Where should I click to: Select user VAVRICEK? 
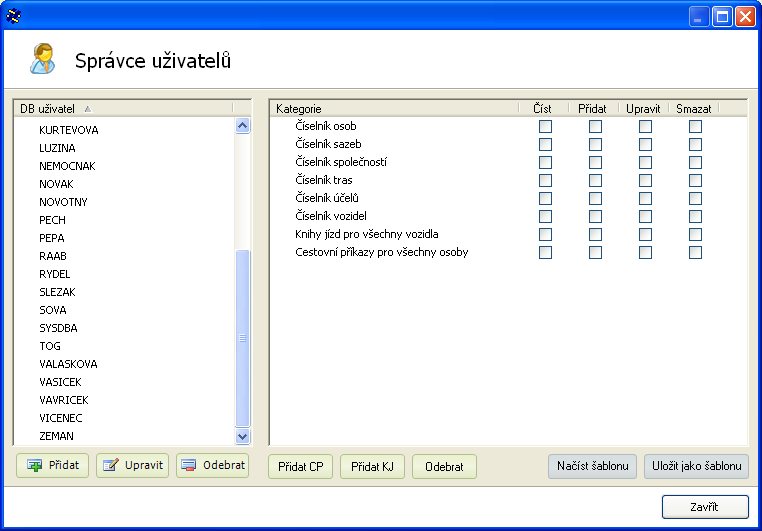[64, 400]
